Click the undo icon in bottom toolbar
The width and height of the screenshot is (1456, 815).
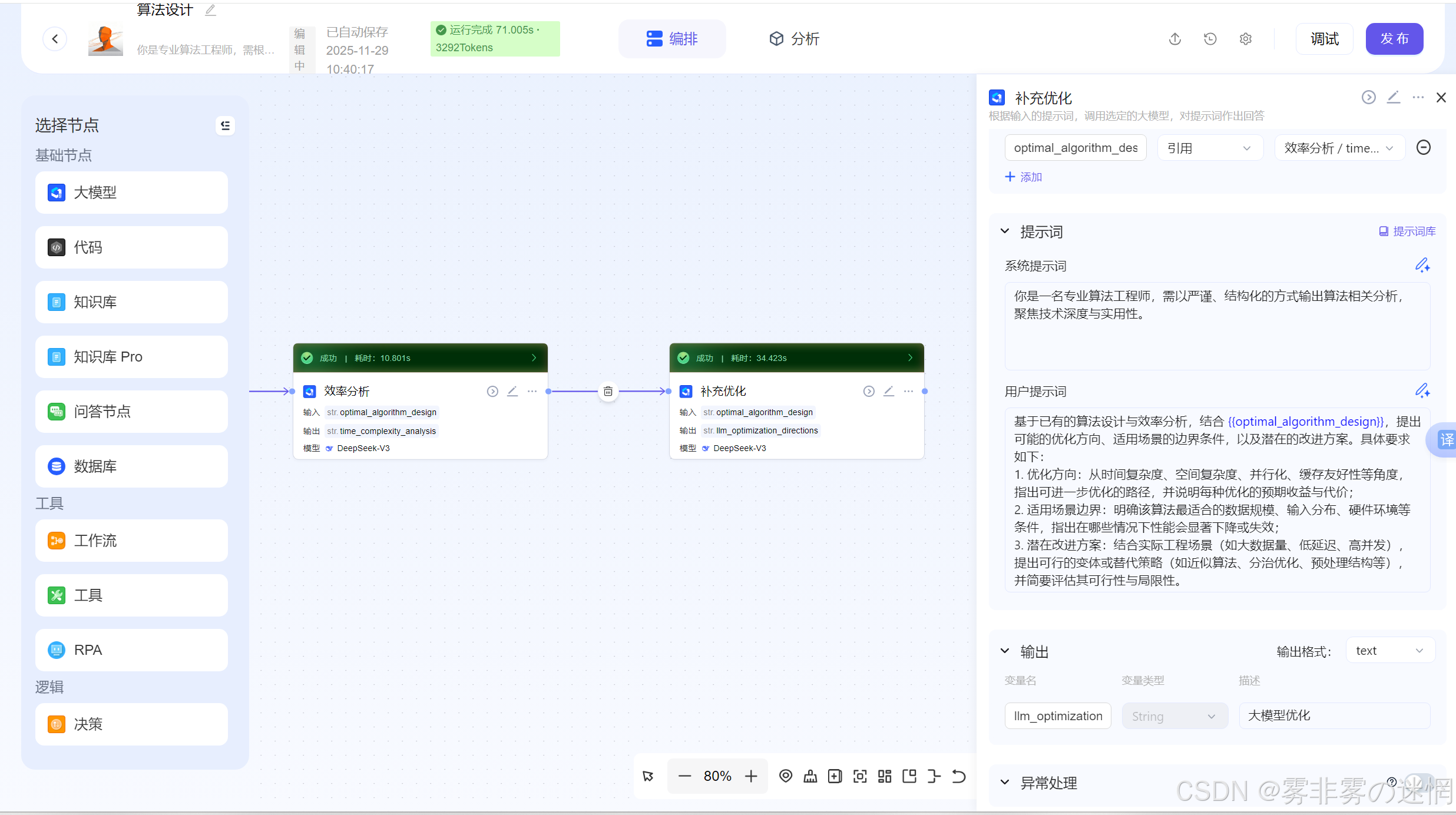point(958,776)
